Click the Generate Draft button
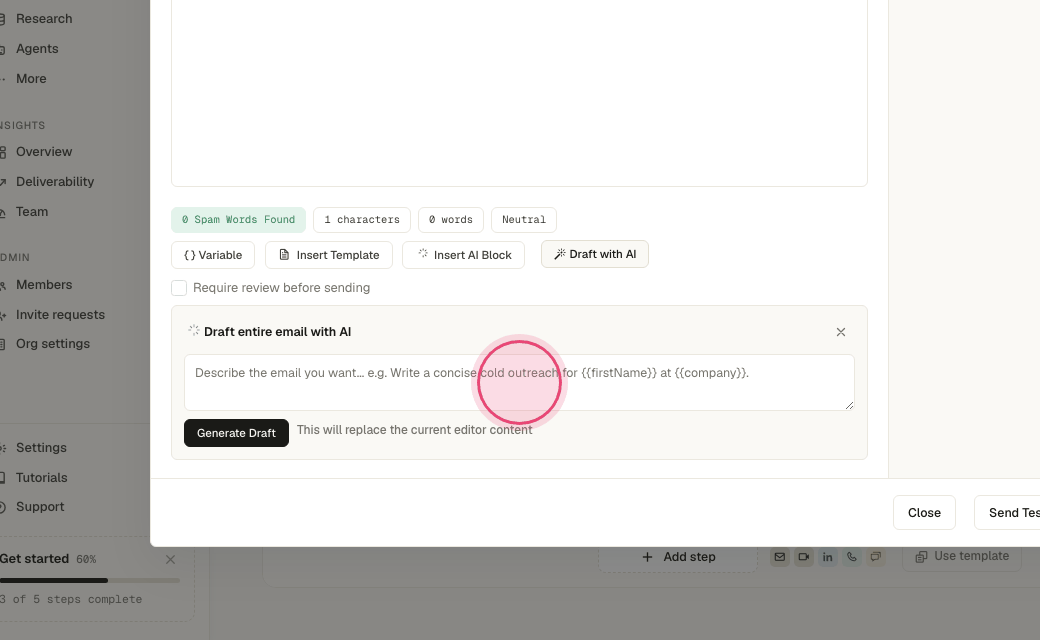1040x640 pixels. point(236,433)
